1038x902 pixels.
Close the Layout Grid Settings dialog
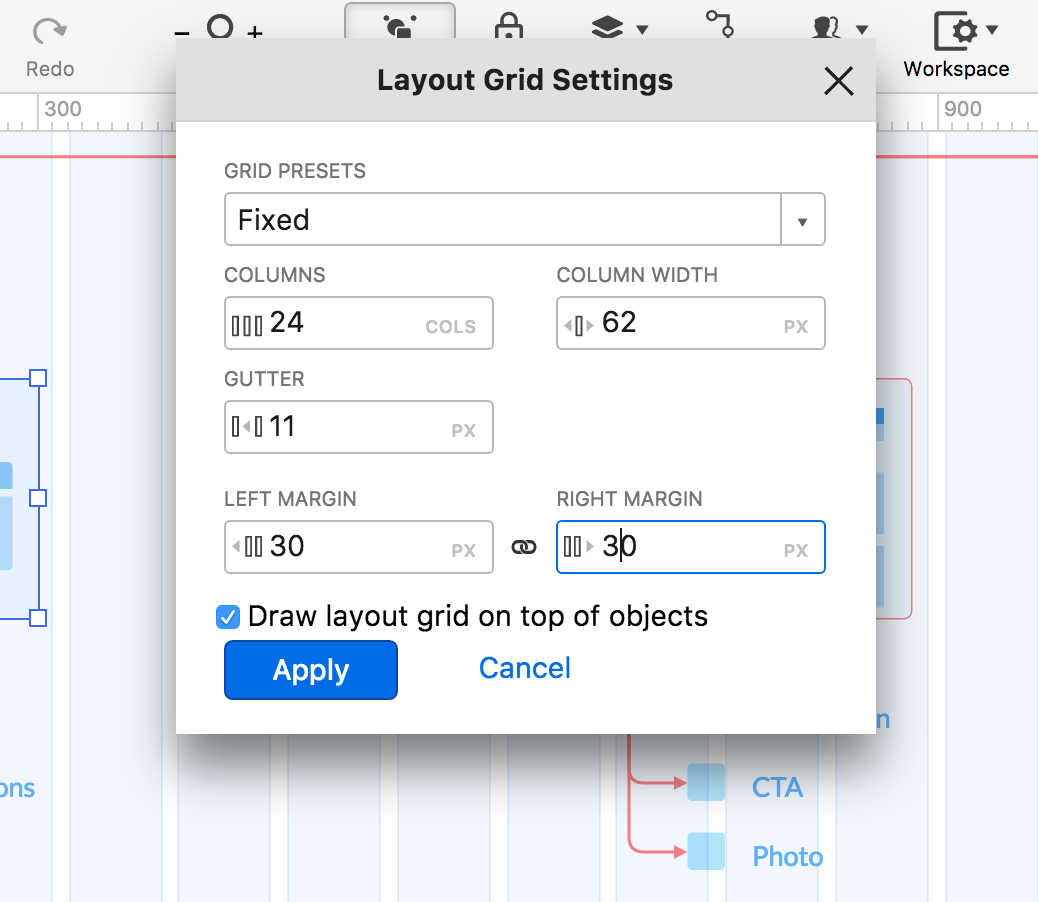coord(839,81)
